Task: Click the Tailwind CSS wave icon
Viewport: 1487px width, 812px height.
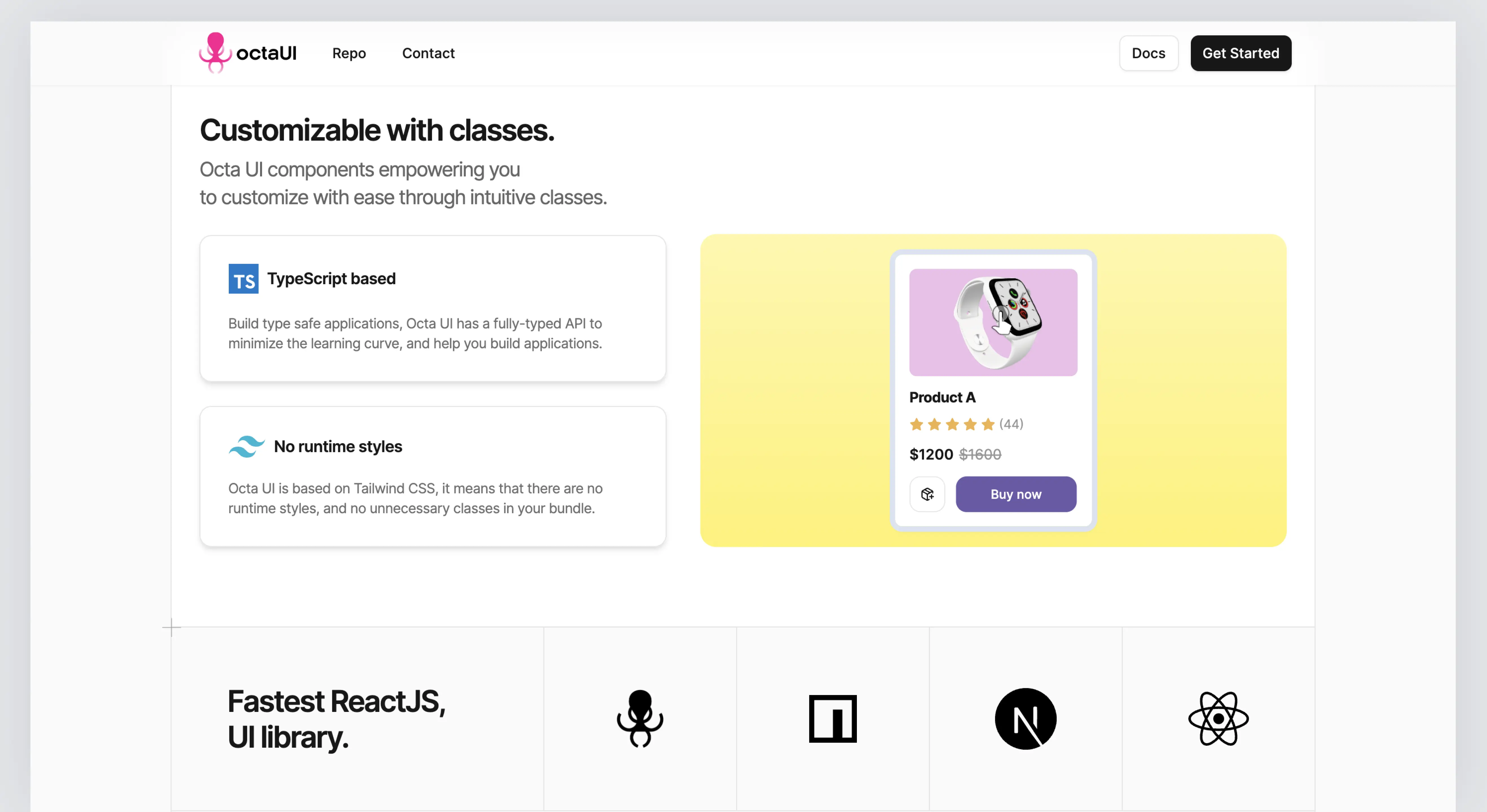Action: tap(247, 447)
